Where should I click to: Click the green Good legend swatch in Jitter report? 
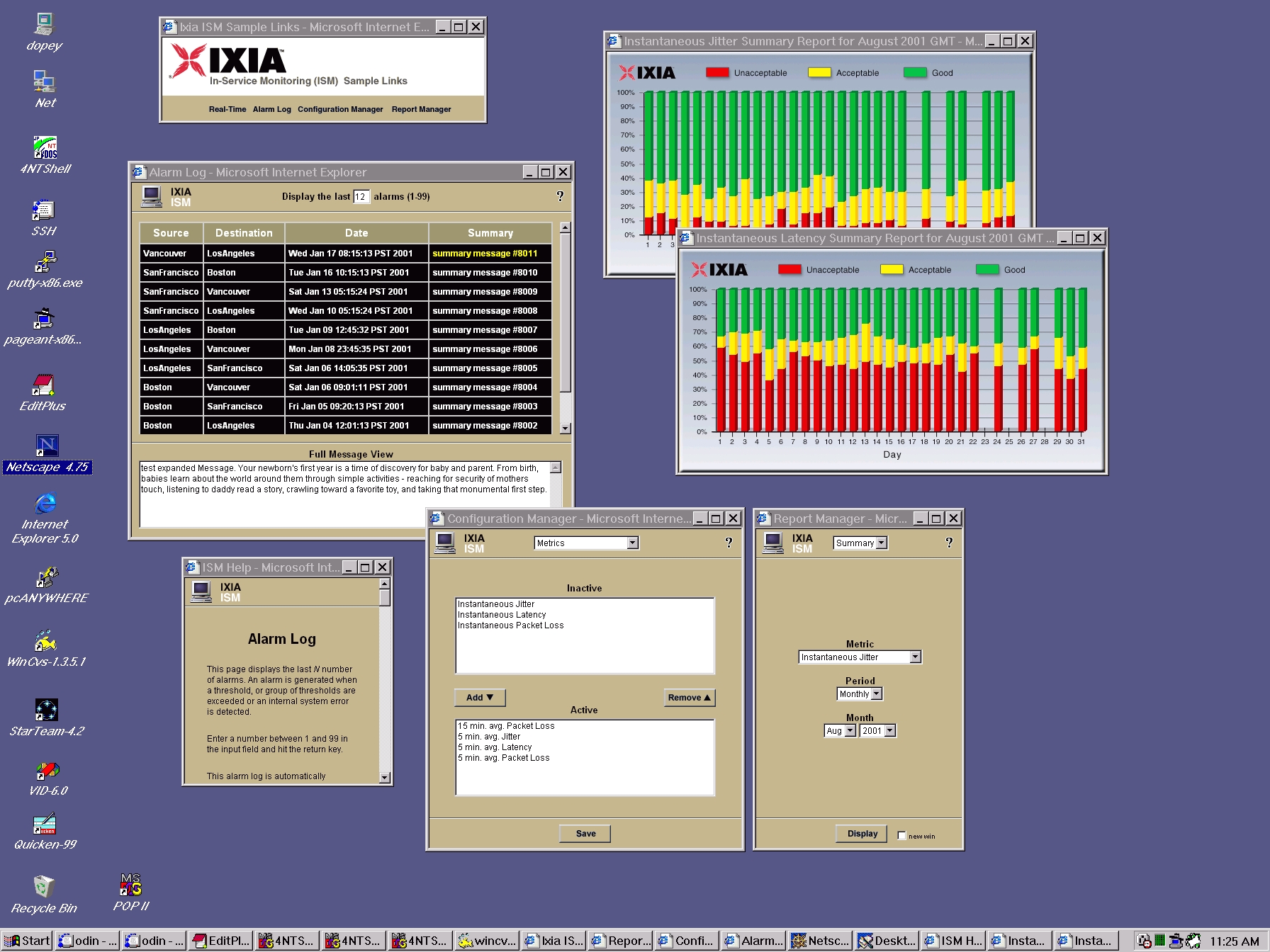[915, 72]
